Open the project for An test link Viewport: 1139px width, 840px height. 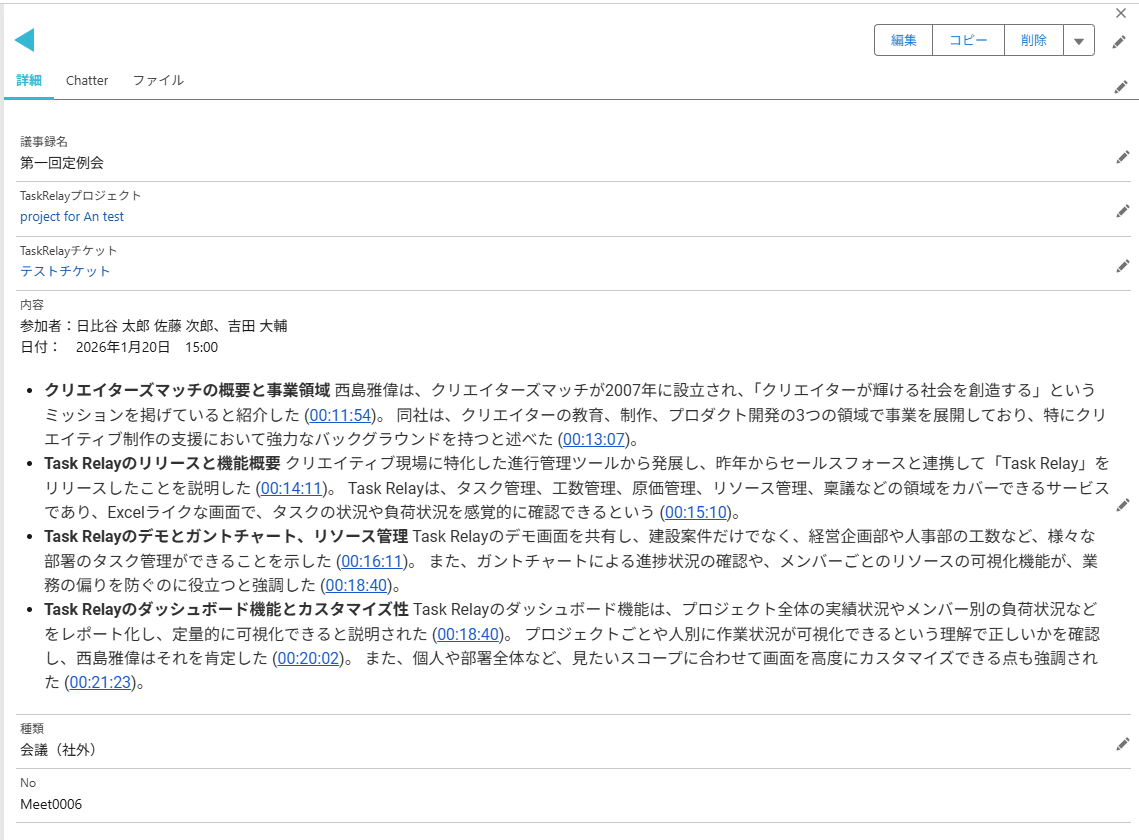click(x=72, y=217)
